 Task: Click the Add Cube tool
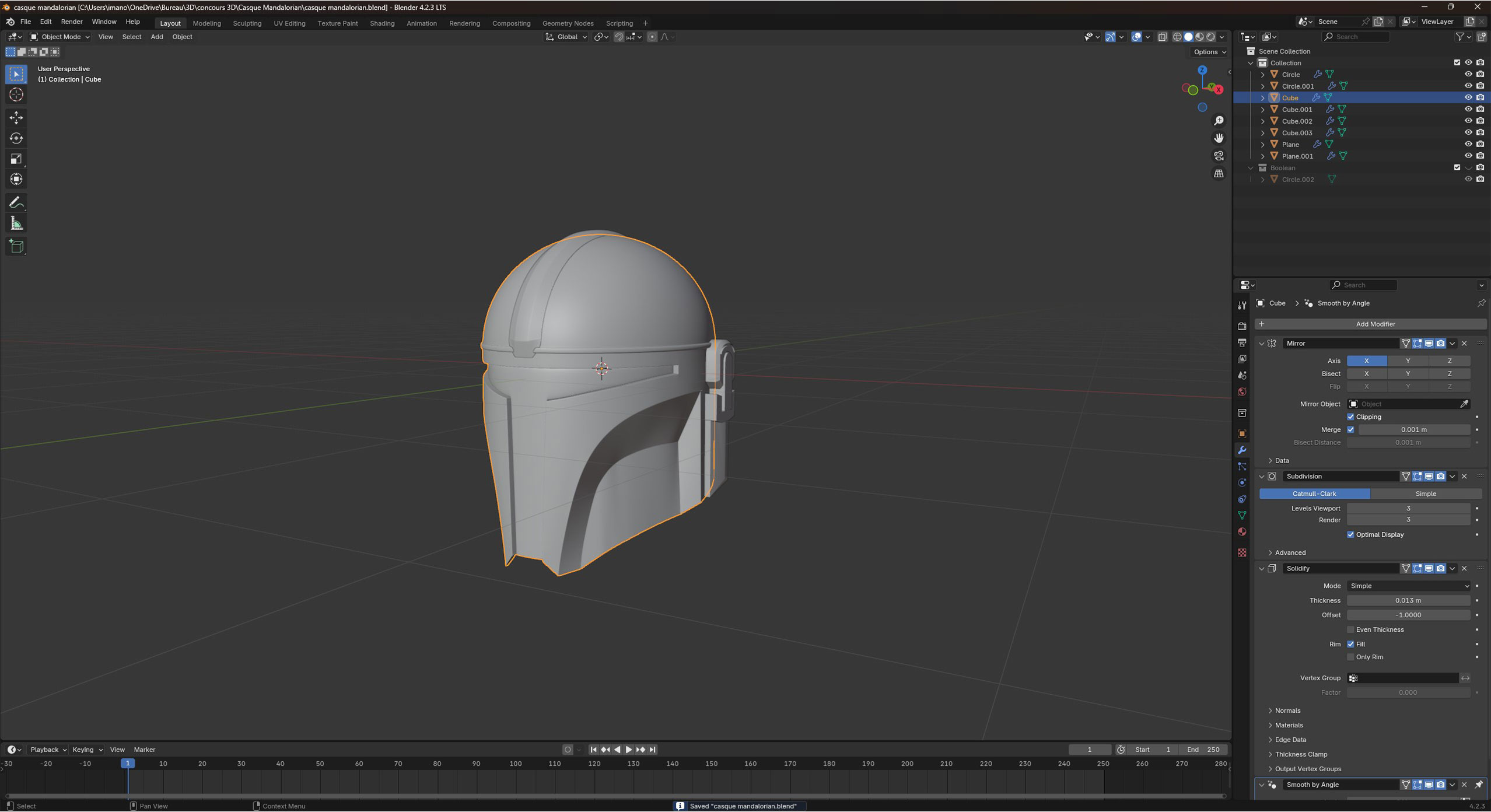[16, 246]
